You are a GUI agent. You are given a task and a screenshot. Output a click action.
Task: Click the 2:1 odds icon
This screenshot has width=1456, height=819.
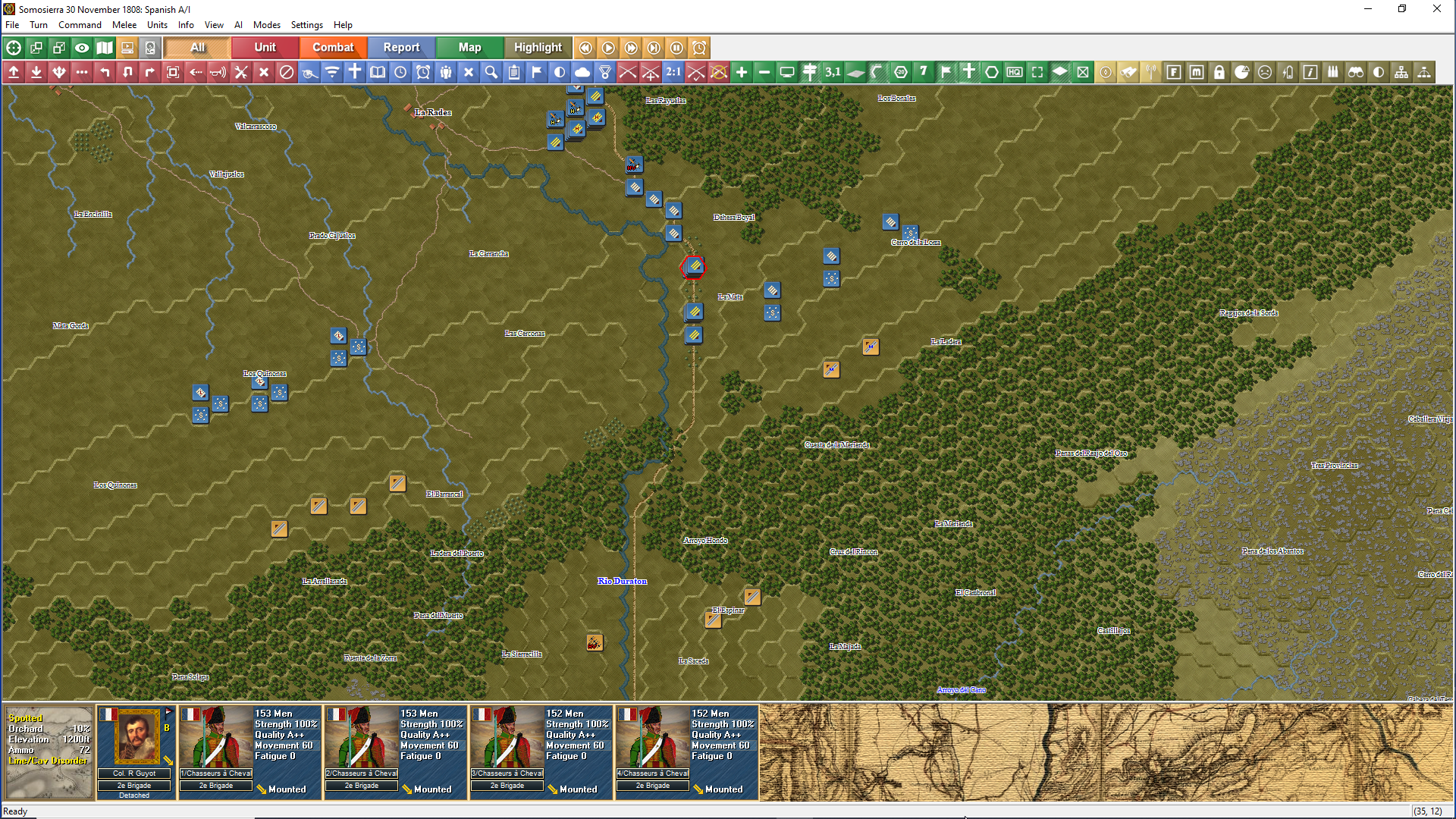click(x=673, y=72)
